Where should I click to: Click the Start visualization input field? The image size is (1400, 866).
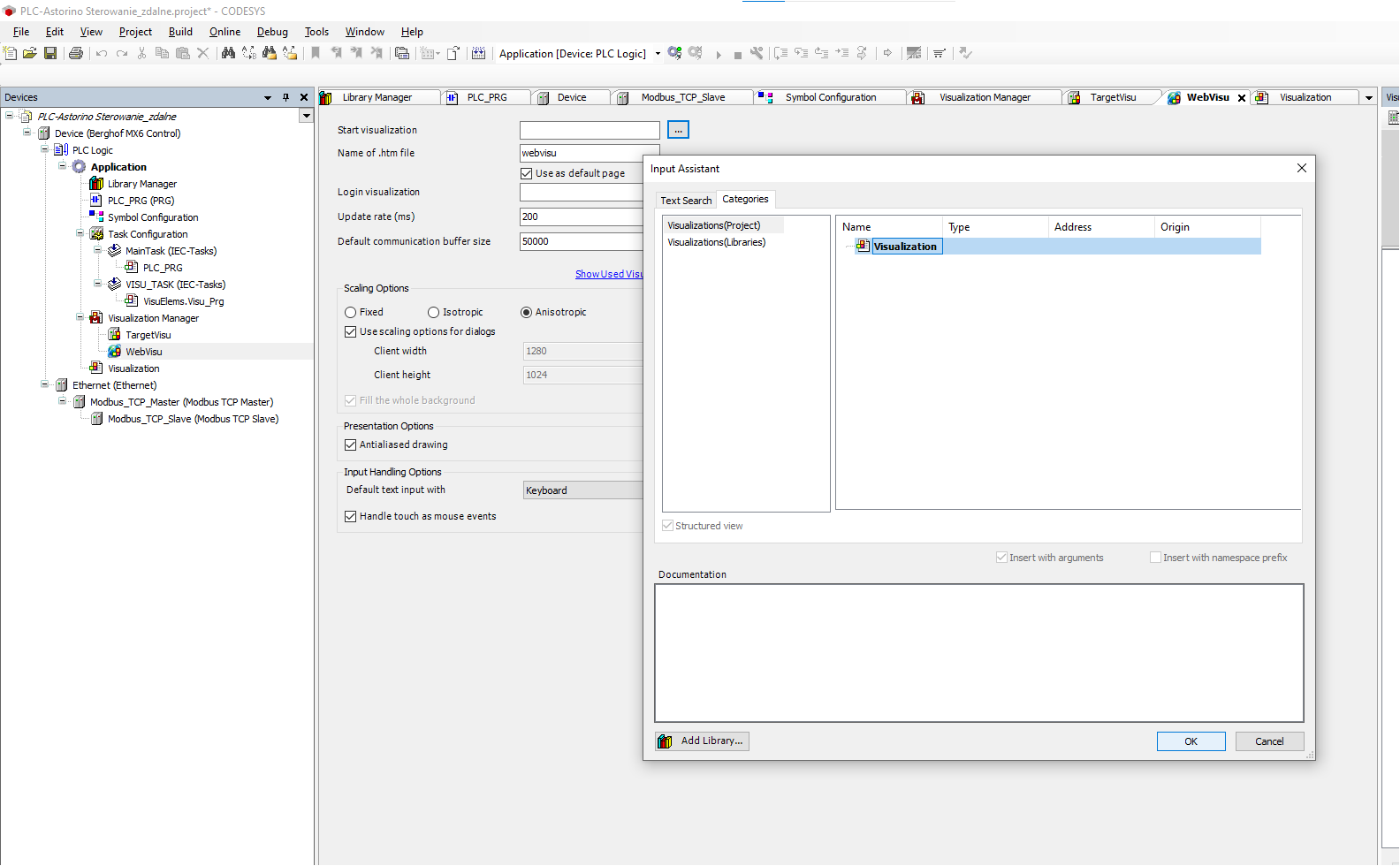click(x=590, y=130)
